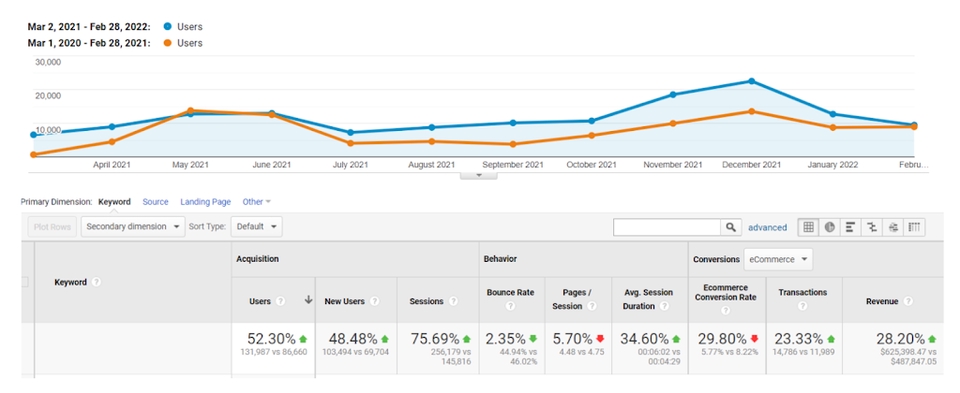Switch to the Term cloud view icon
This screenshot has height=393, width=960.
pos(893,227)
